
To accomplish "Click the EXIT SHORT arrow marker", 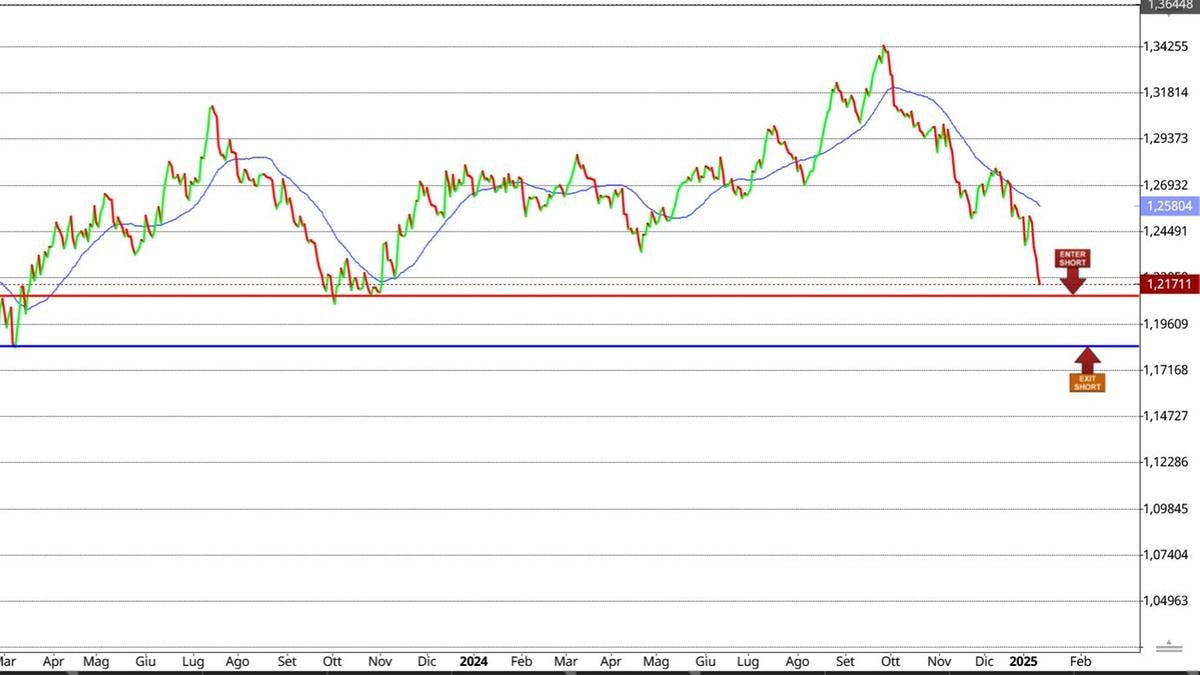I will pyautogui.click(x=1088, y=369).
